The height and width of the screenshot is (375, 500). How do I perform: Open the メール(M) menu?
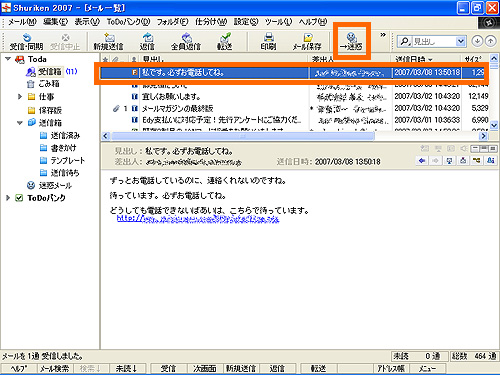click(x=22, y=22)
